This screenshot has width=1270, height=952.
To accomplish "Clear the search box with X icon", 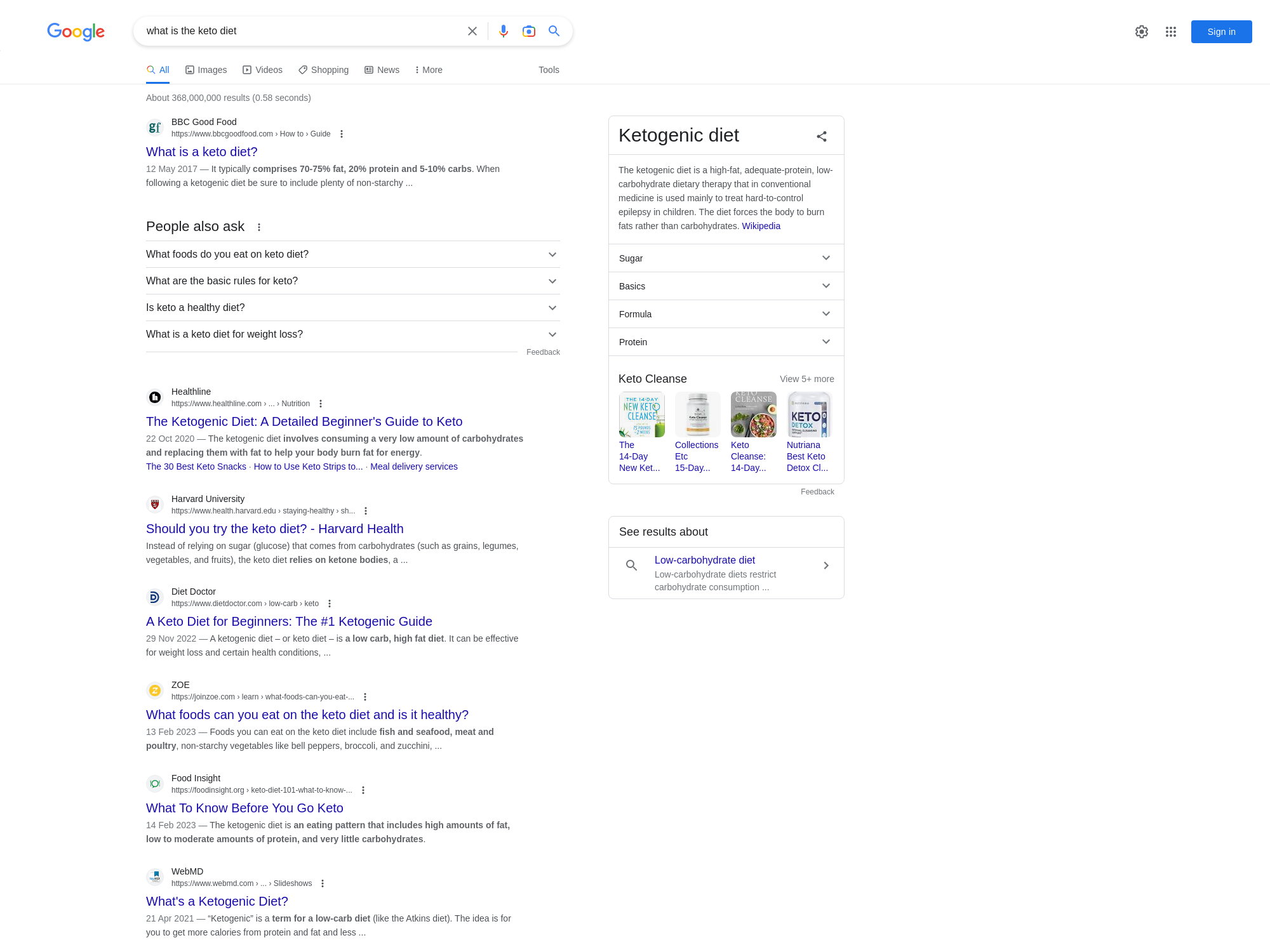I will pos(472,31).
